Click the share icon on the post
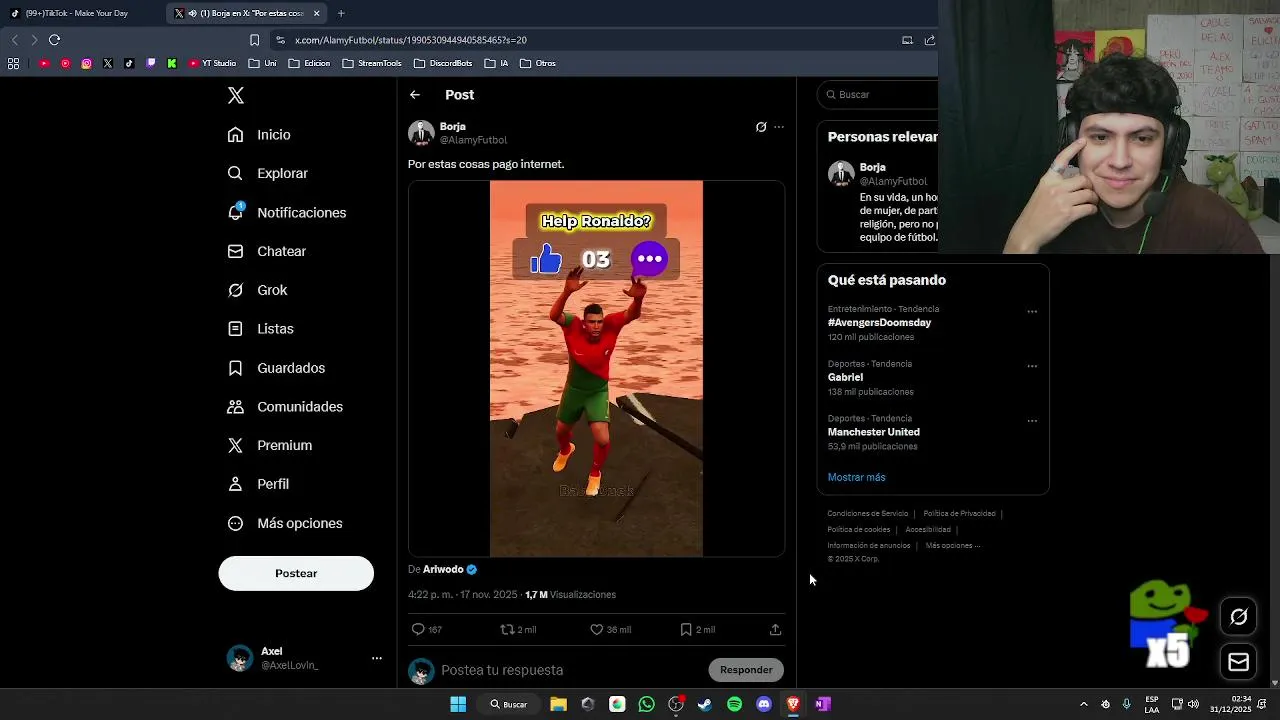1280x720 pixels. pos(775,629)
